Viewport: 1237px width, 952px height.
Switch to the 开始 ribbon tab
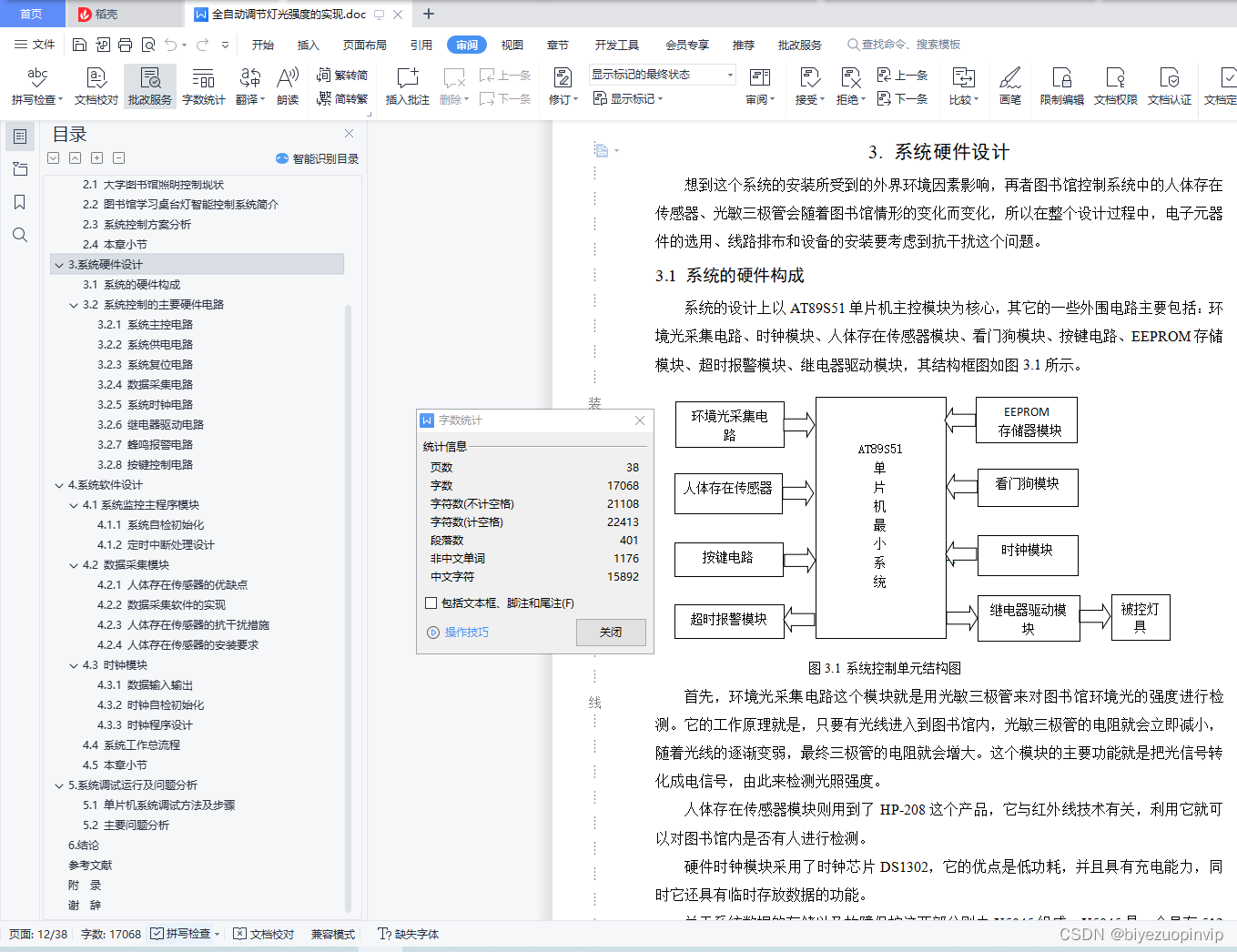point(263,45)
